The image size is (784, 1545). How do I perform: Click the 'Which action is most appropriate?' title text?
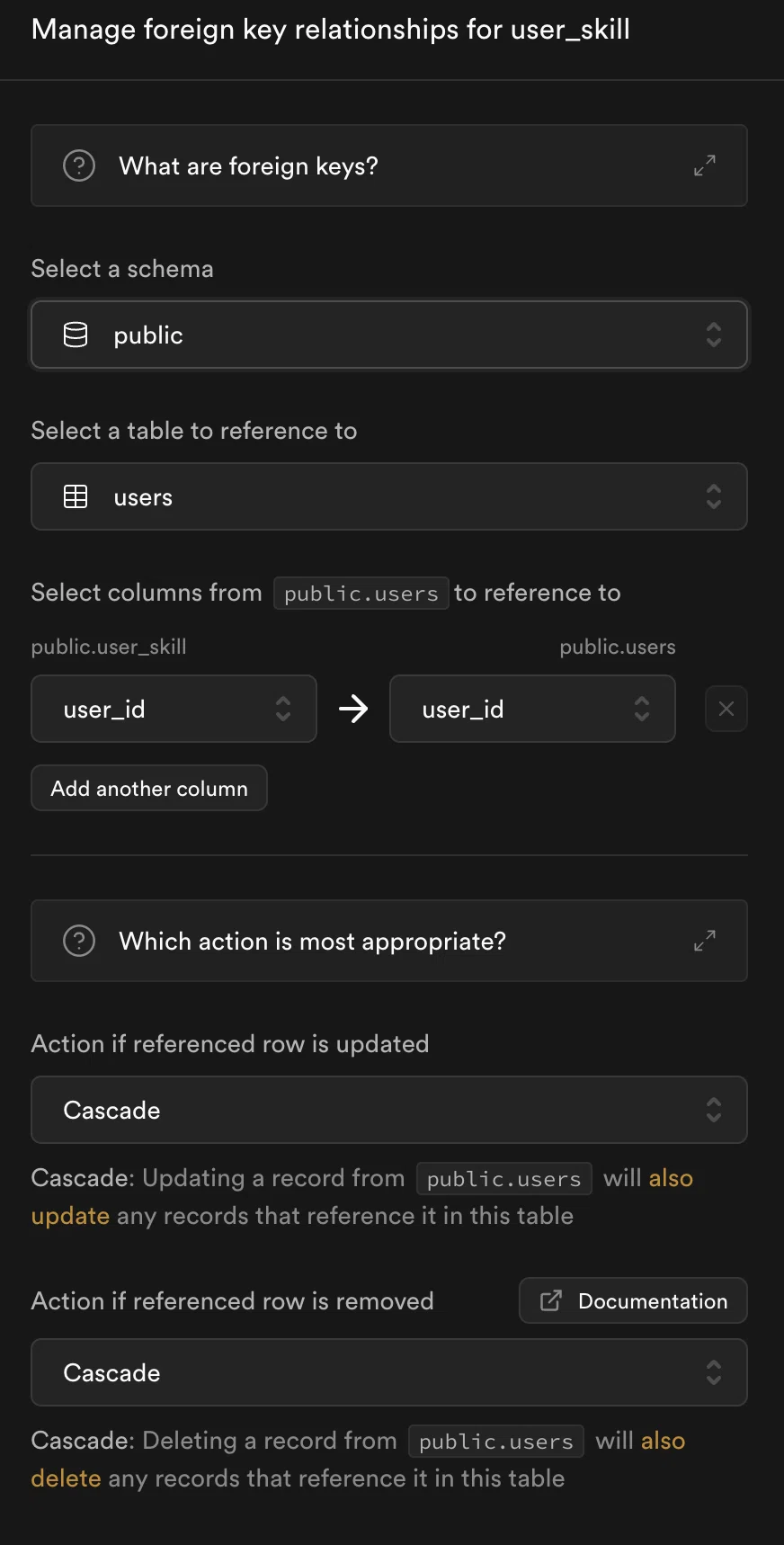click(x=312, y=942)
